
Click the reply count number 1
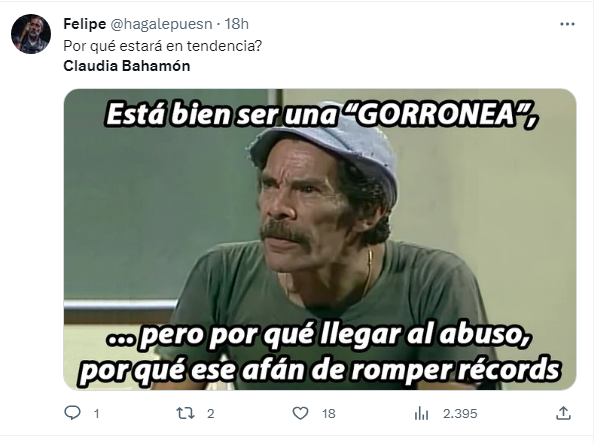pos(97,414)
